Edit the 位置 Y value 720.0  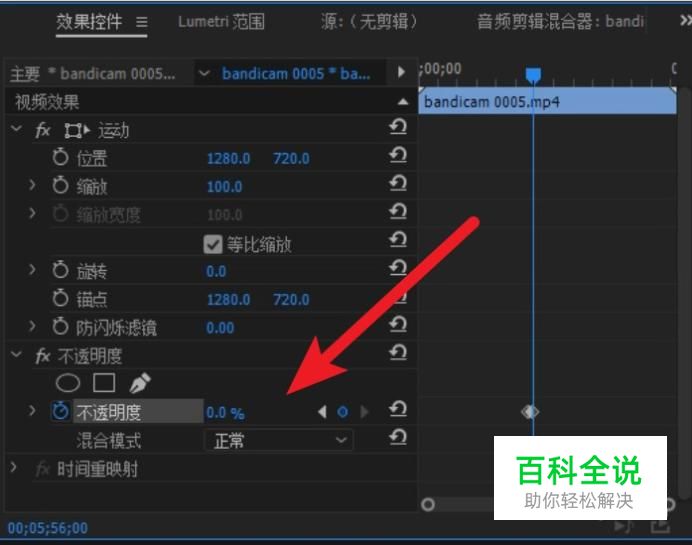[x=291, y=158]
